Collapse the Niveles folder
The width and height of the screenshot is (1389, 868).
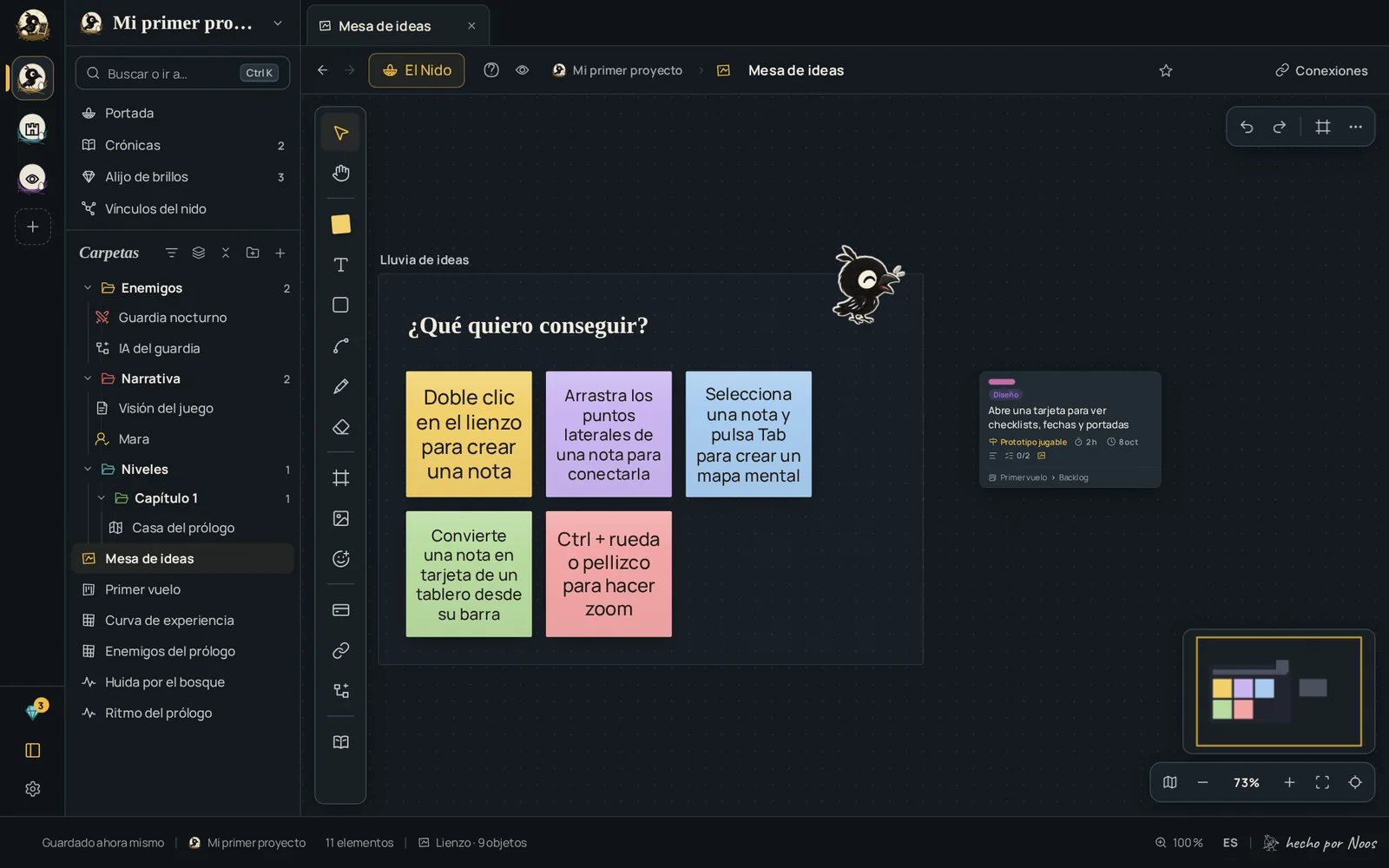click(x=87, y=470)
